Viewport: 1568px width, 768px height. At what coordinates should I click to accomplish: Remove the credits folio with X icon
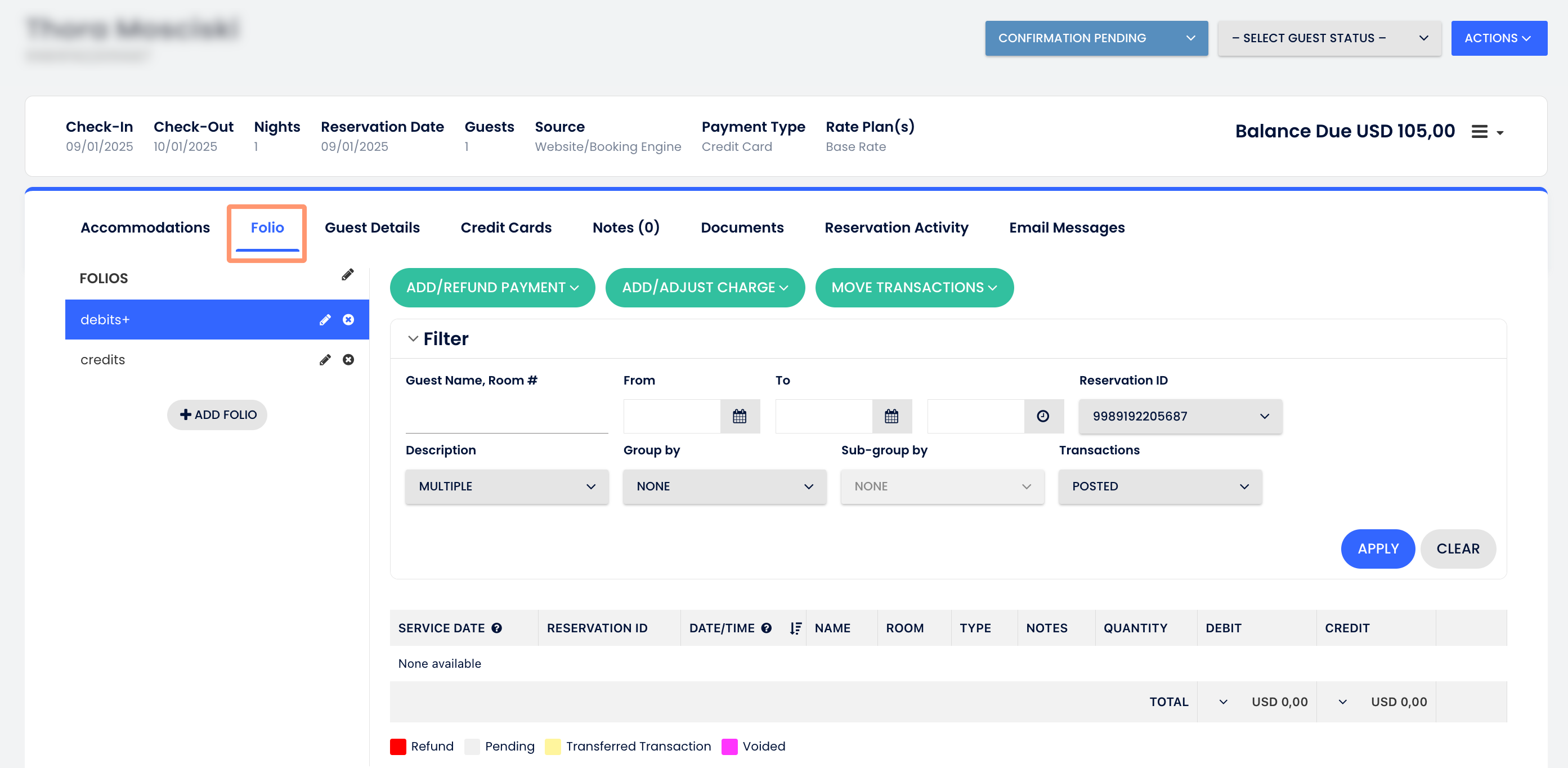(x=348, y=360)
